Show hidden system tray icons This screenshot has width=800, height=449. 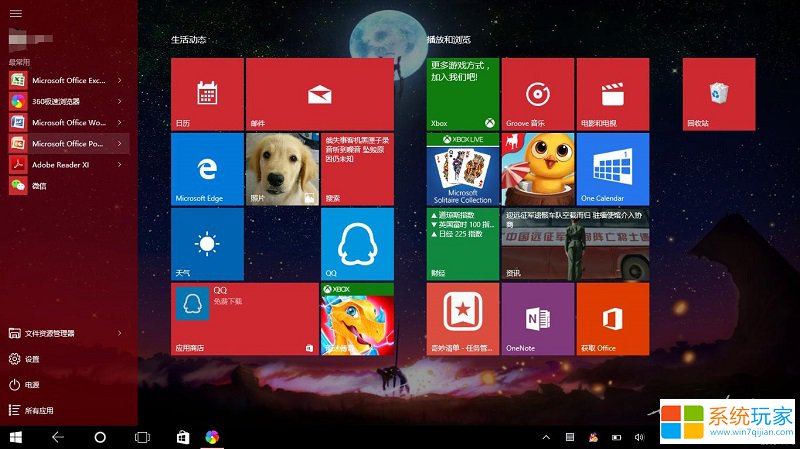click(546, 437)
